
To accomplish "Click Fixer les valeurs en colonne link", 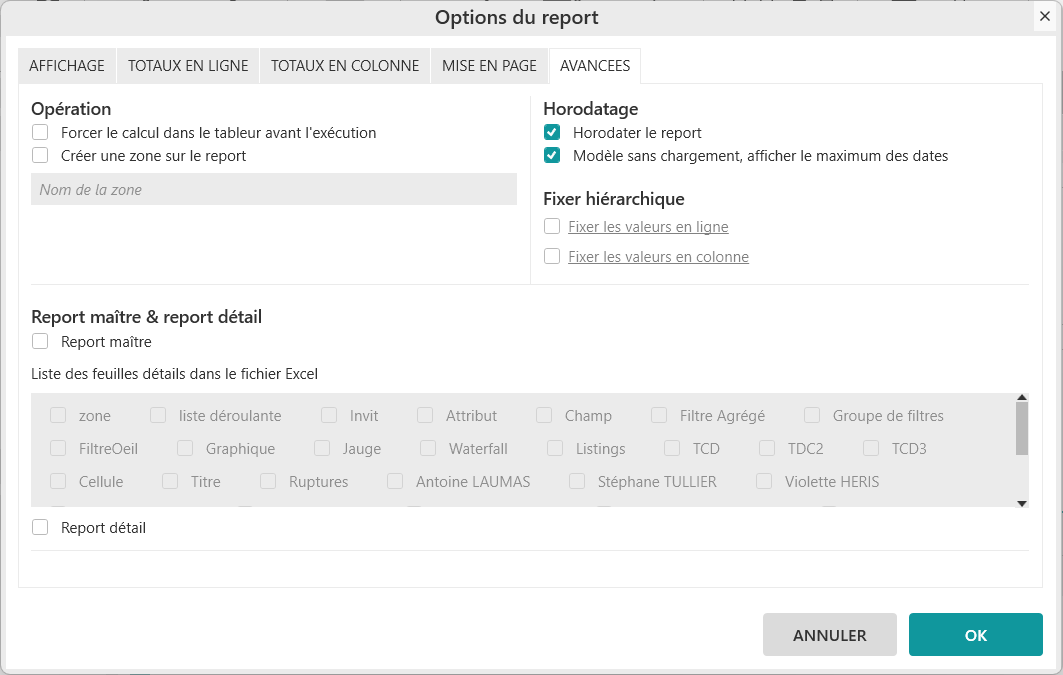I will [658, 257].
